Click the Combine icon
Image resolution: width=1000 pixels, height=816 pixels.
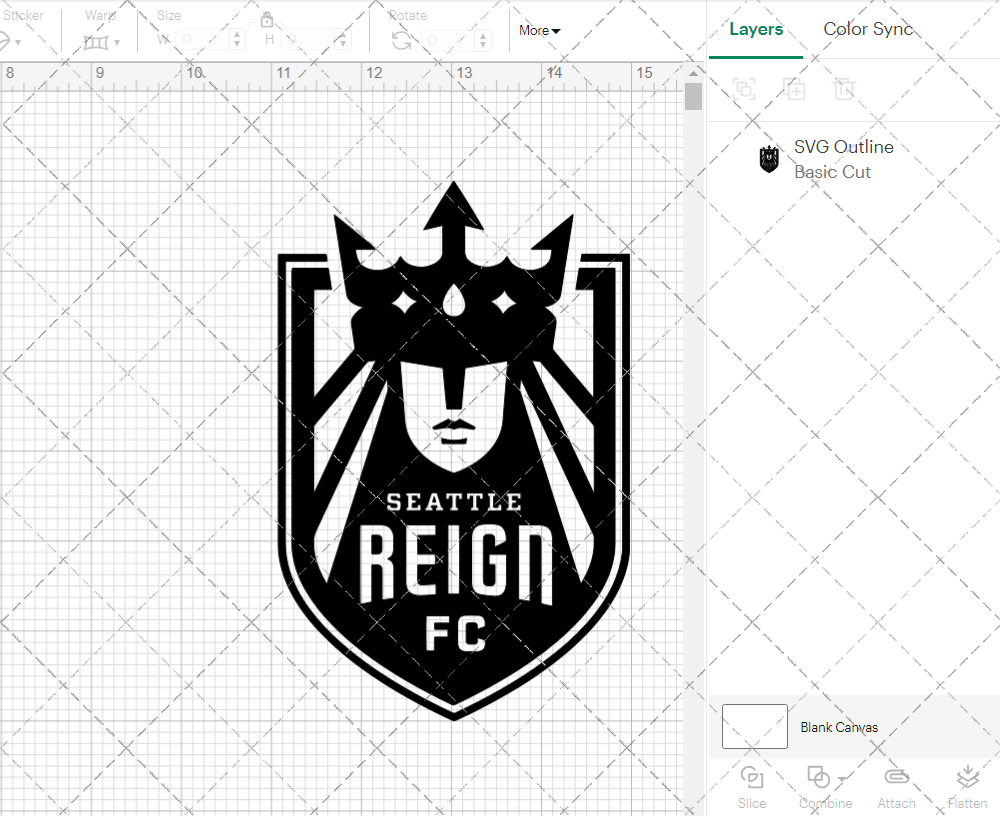(820, 776)
